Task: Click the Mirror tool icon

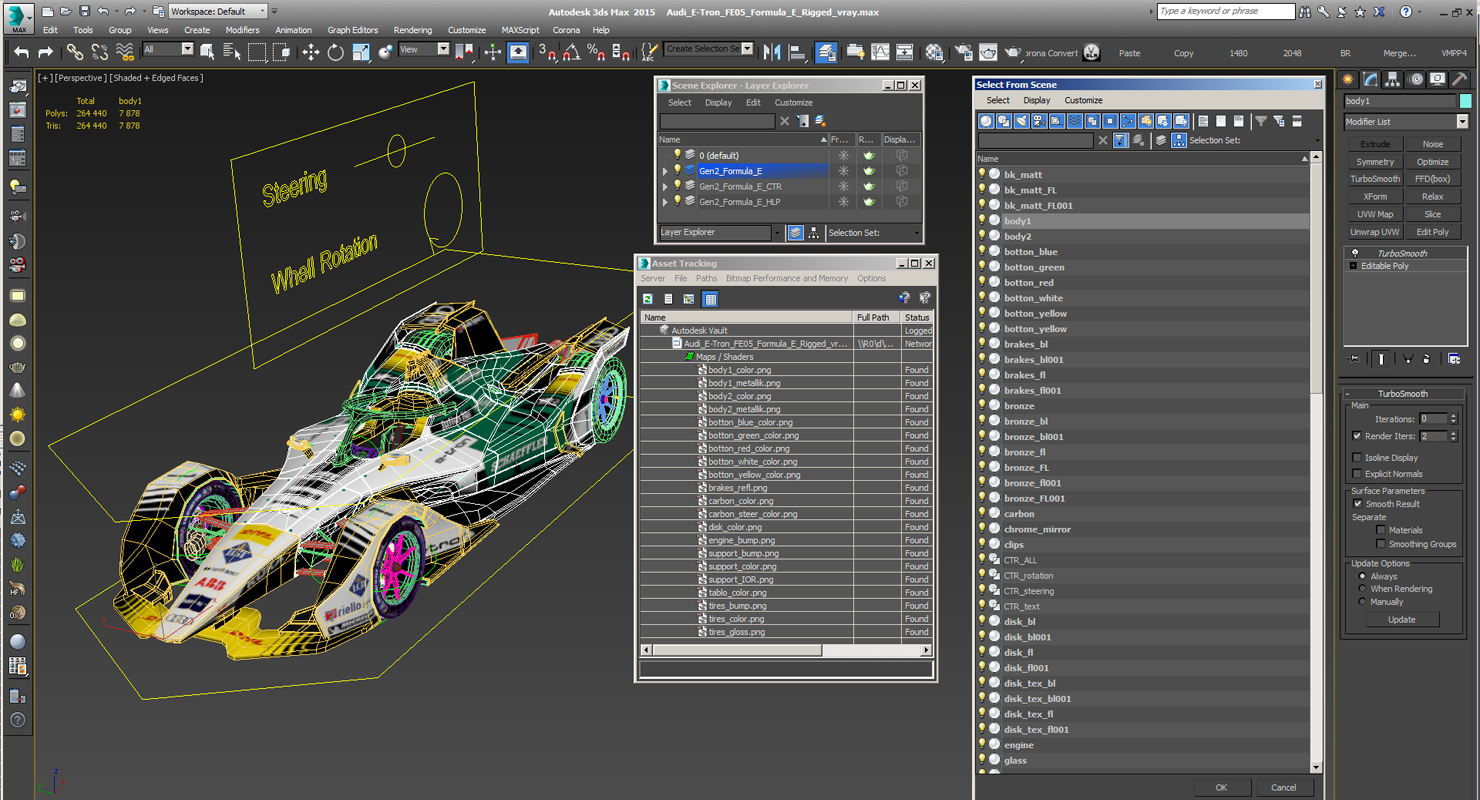Action: point(772,52)
